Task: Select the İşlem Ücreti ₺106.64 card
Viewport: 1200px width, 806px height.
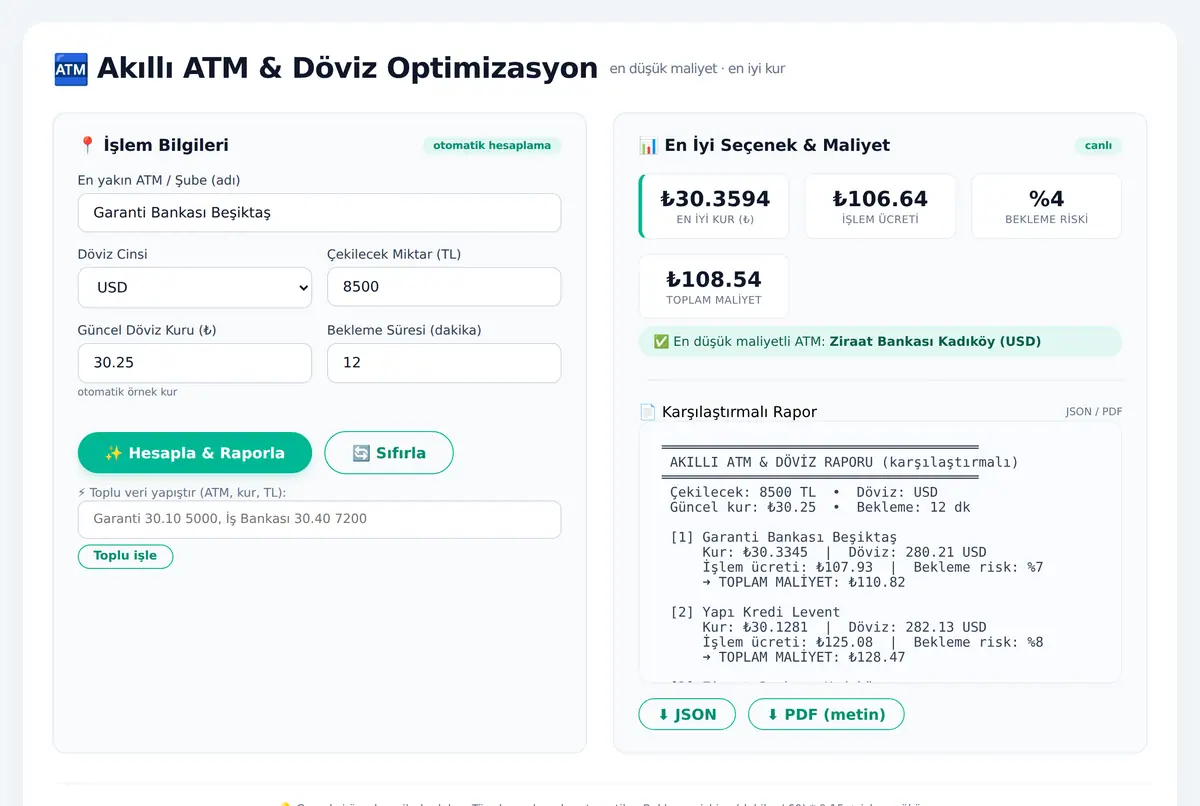Action: pyautogui.click(x=880, y=207)
